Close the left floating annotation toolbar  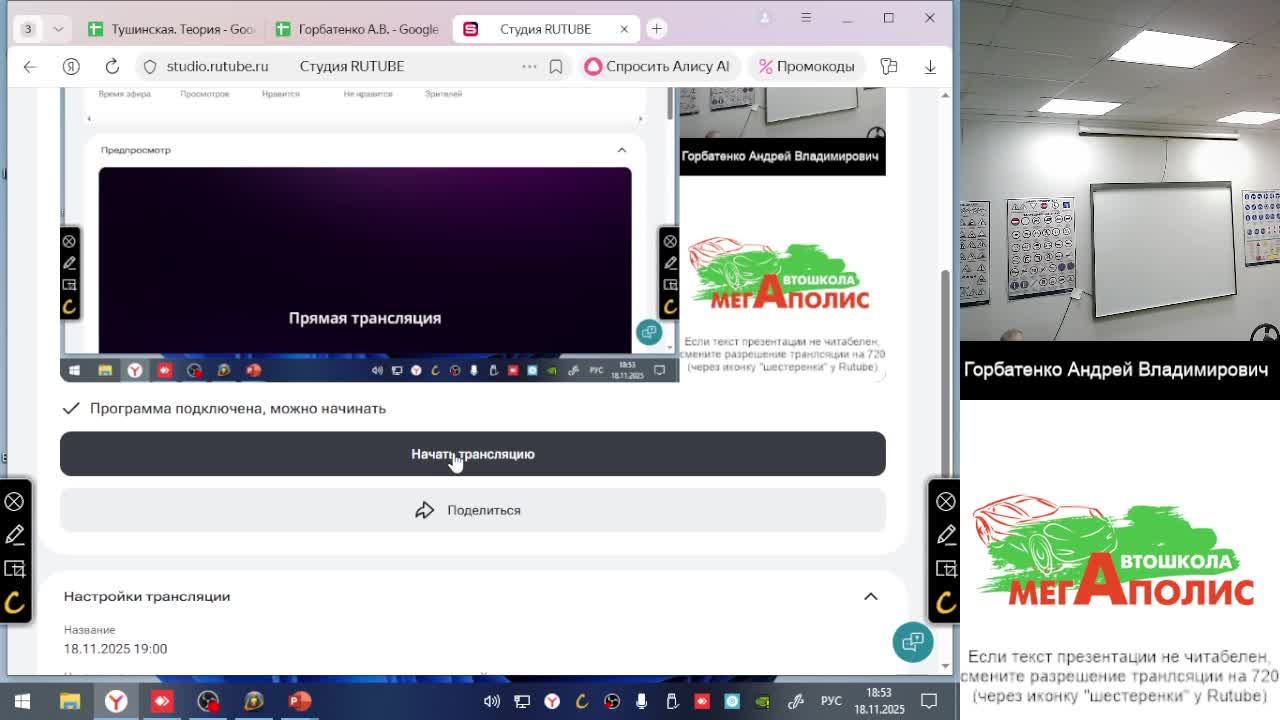click(x=14, y=501)
